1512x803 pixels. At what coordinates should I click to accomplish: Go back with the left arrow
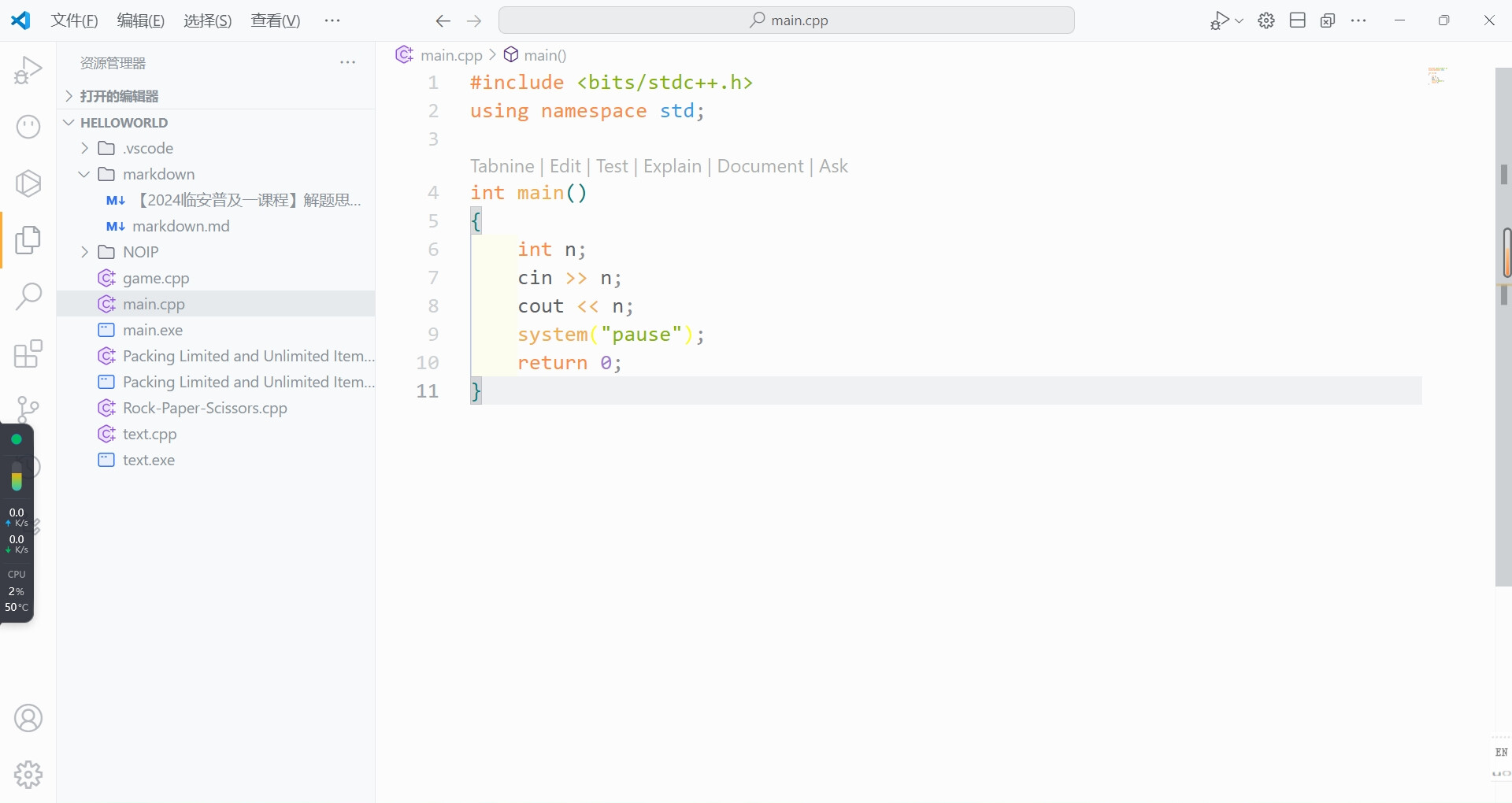[x=443, y=21]
